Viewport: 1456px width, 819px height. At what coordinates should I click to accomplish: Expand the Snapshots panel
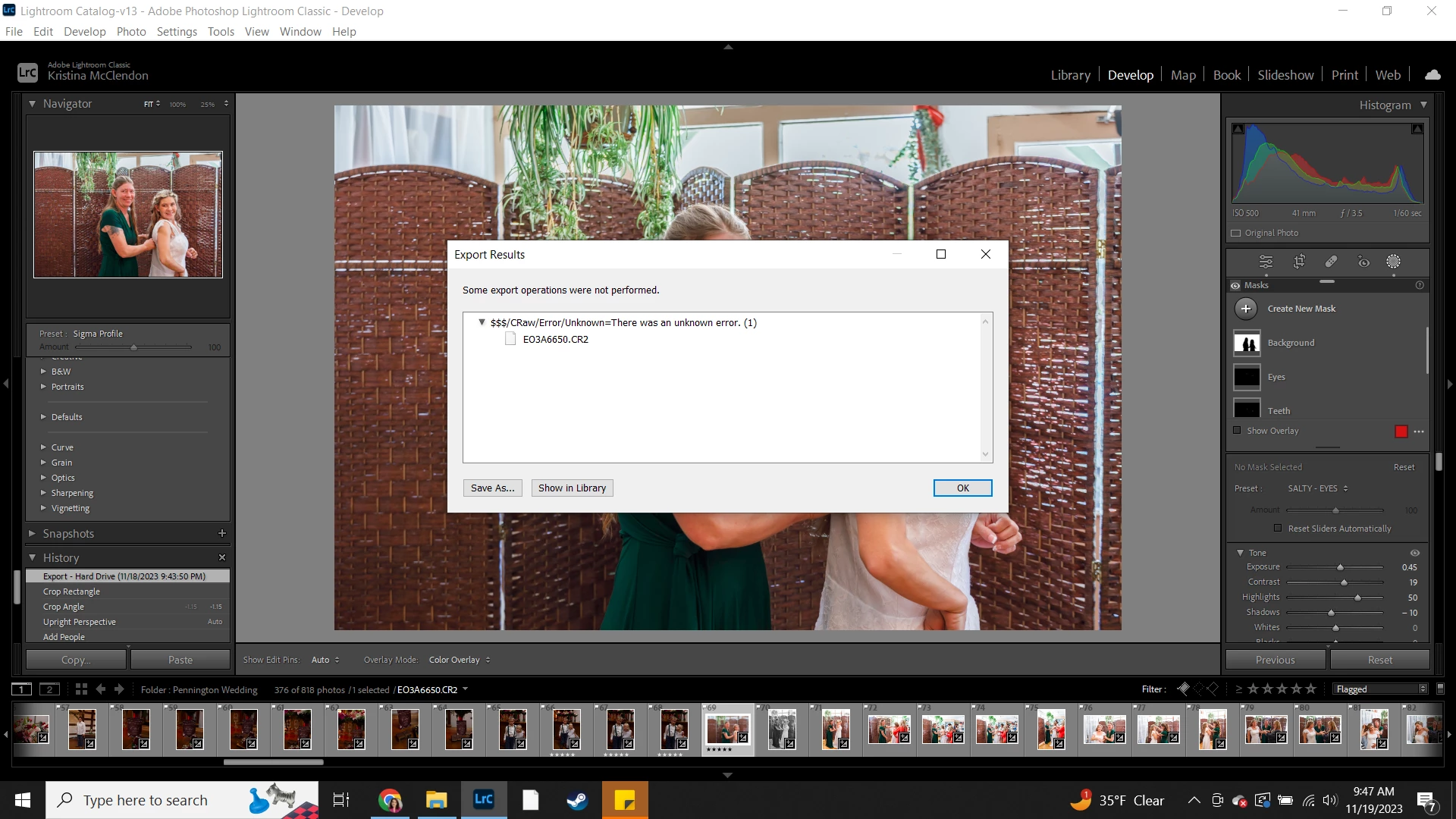tap(33, 533)
